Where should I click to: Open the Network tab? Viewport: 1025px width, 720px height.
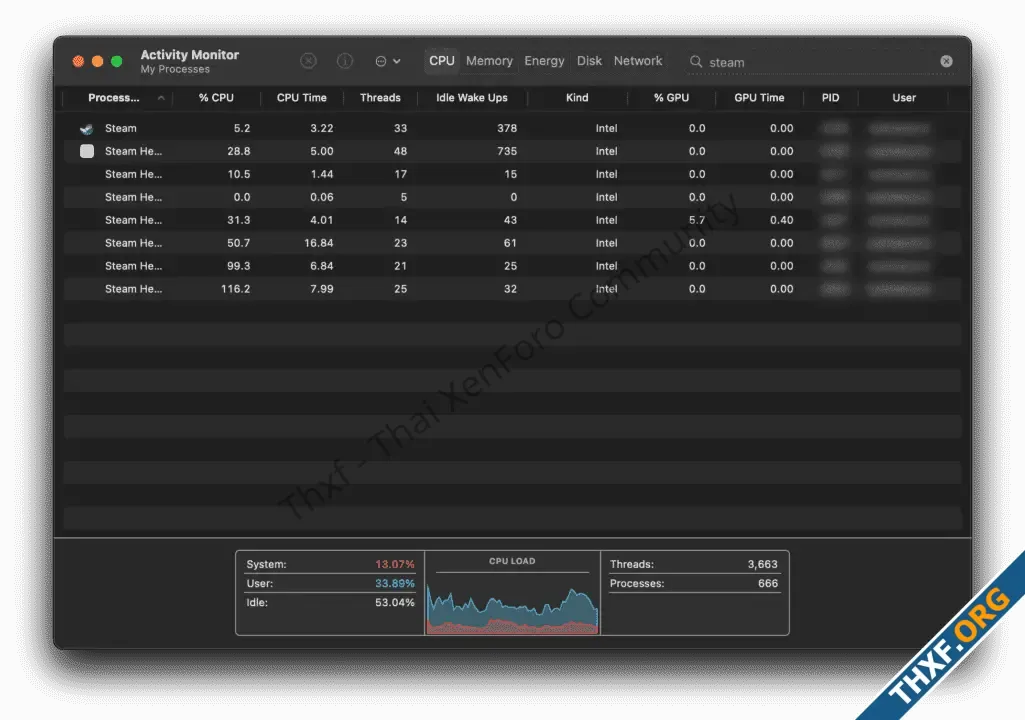pyautogui.click(x=638, y=61)
